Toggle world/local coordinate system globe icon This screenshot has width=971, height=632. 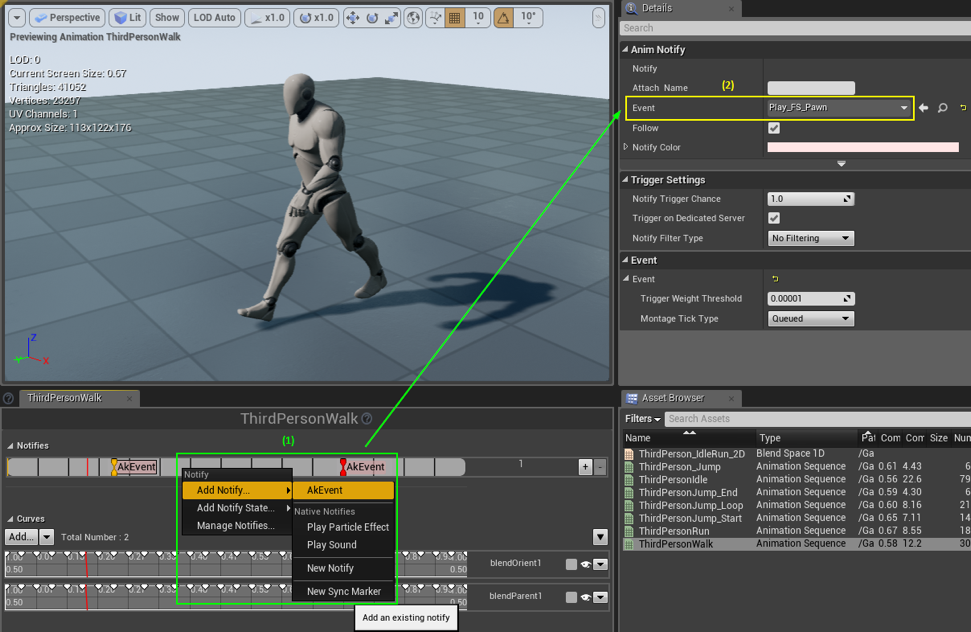click(x=413, y=17)
